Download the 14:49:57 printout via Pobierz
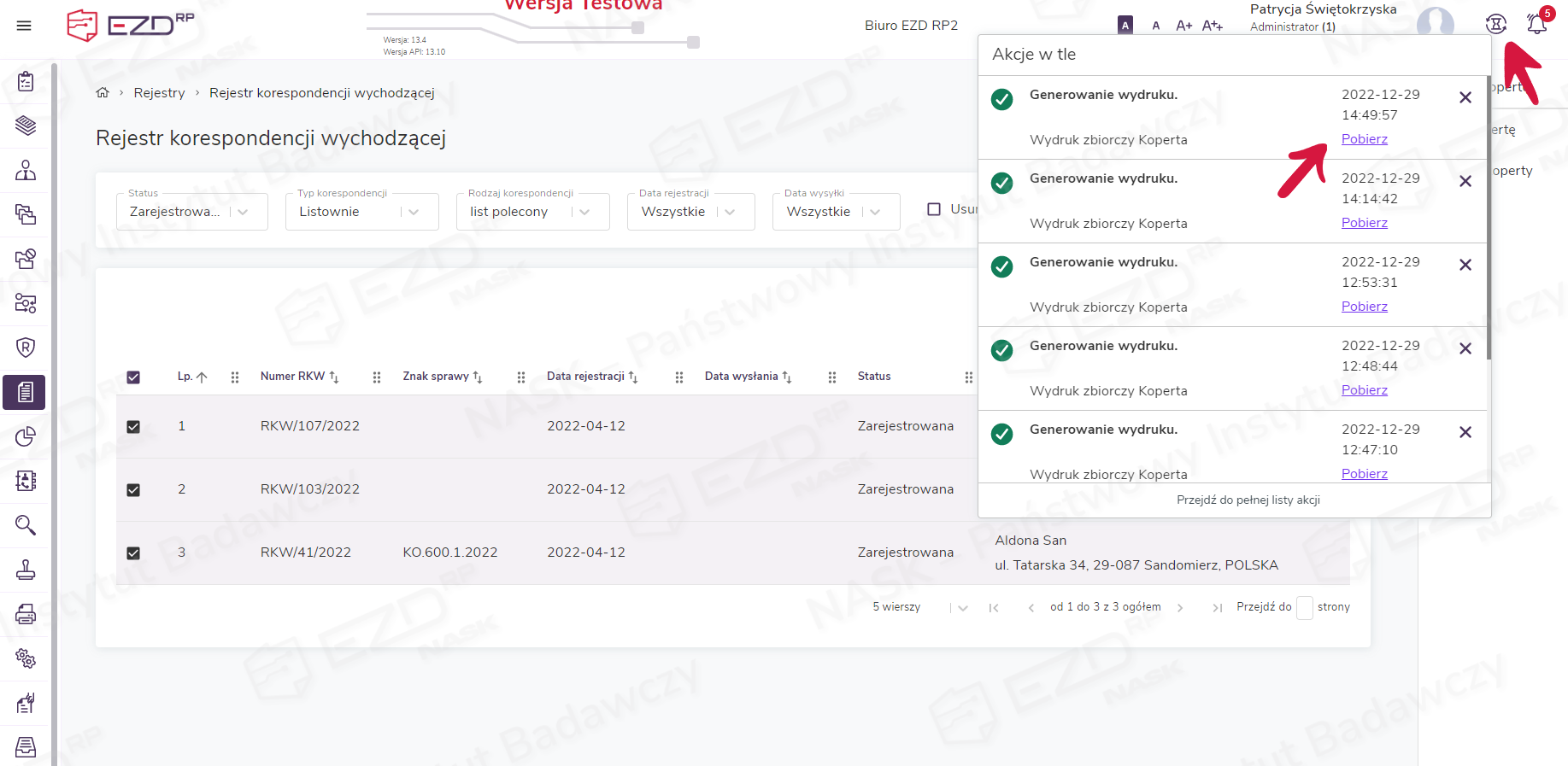This screenshot has height=766, width=1568. click(x=1364, y=139)
